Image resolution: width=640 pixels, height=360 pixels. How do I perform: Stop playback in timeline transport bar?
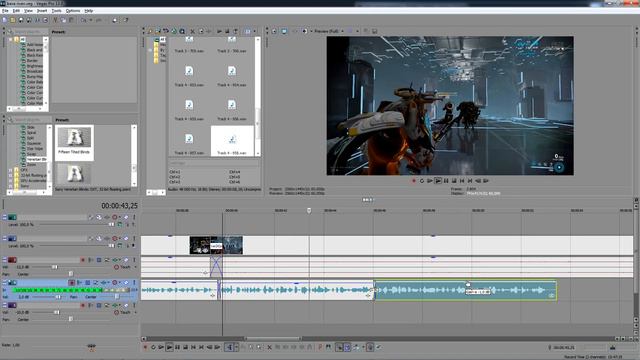click(185, 347)
